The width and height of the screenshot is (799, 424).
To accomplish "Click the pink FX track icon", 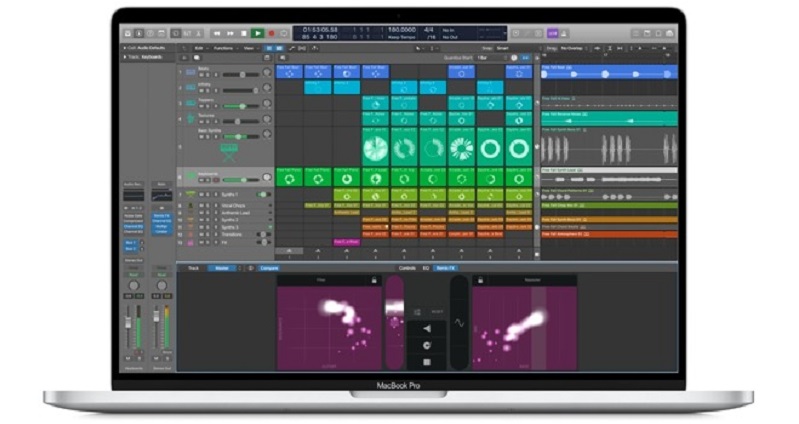I will pos(191,243).
